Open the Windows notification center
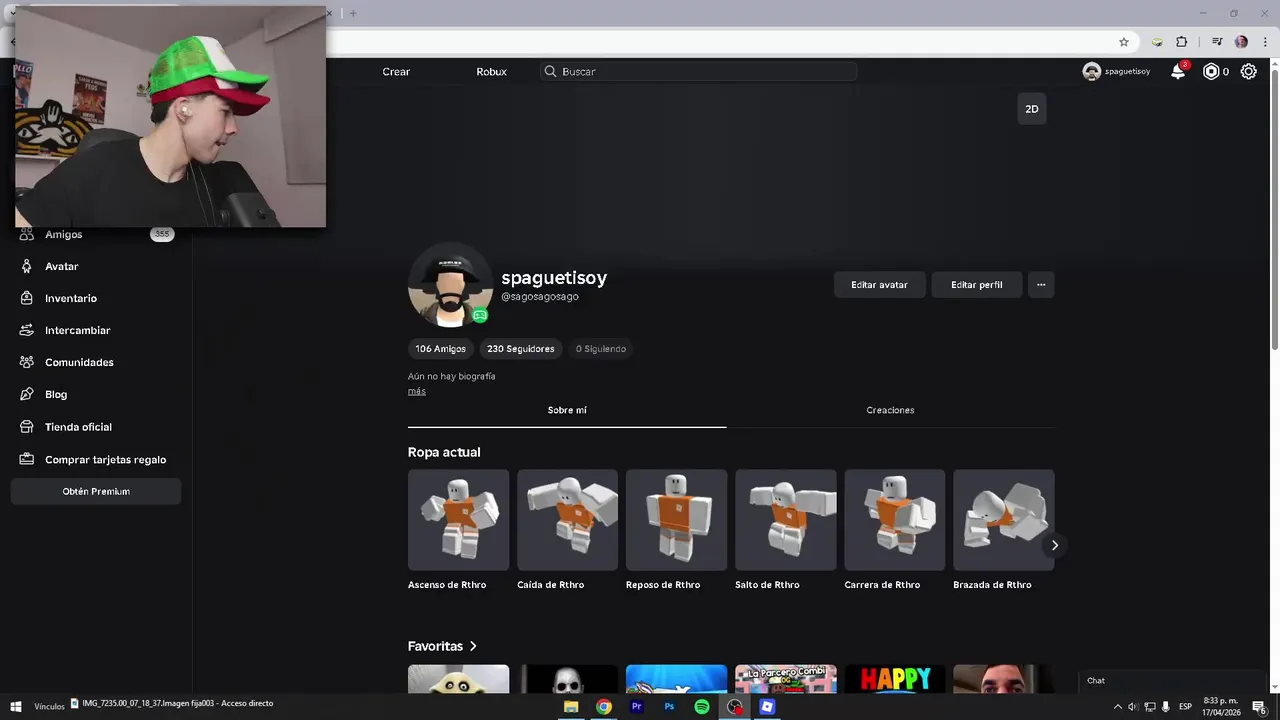The image size is (1280, 720). point(1259,706)
